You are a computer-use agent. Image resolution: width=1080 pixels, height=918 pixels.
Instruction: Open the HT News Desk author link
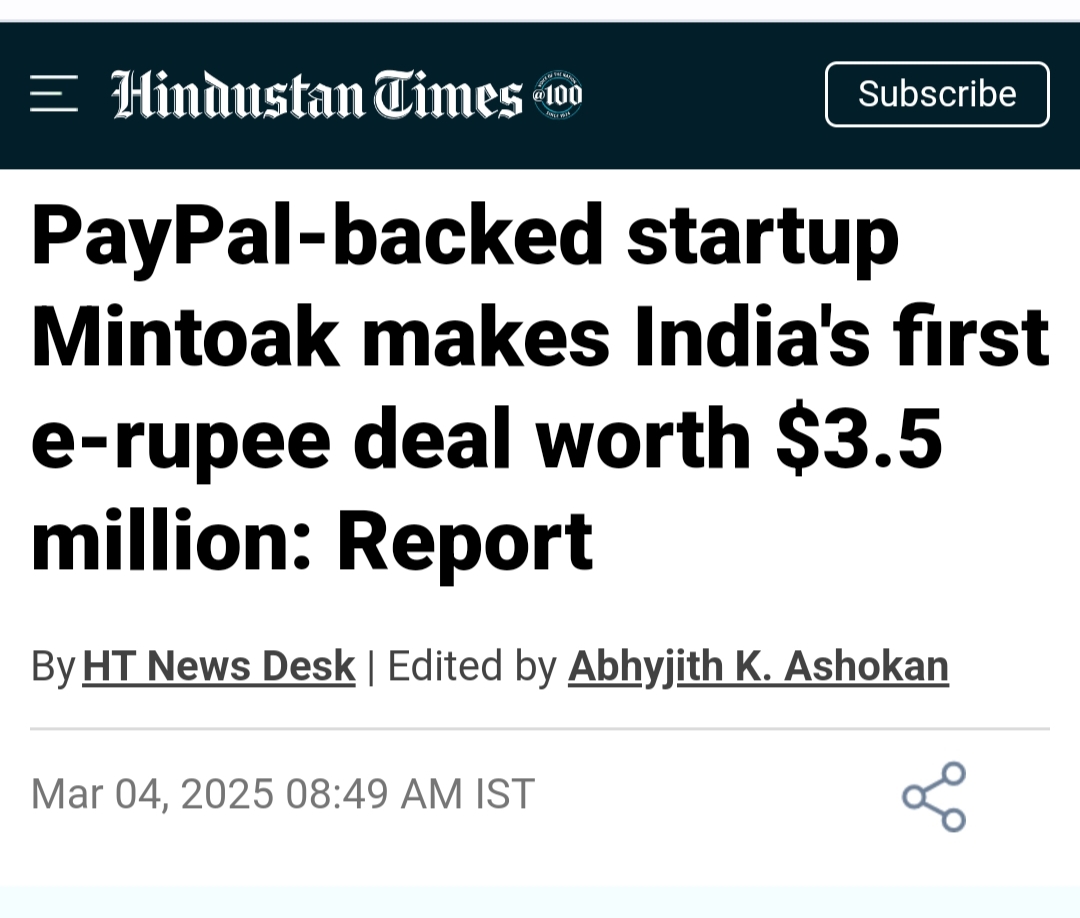tap(219, 667)
